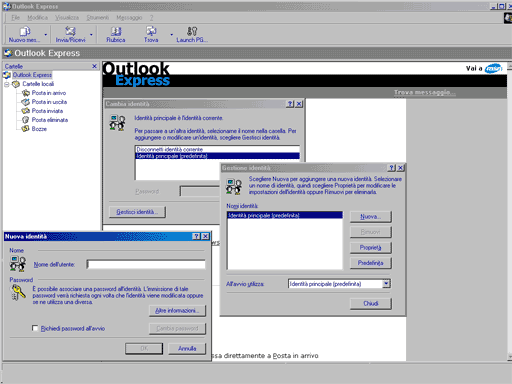The width and height of the screenshot is (512, 384).
Task: Open the Visualizza menu
Action: coord(67,18)
